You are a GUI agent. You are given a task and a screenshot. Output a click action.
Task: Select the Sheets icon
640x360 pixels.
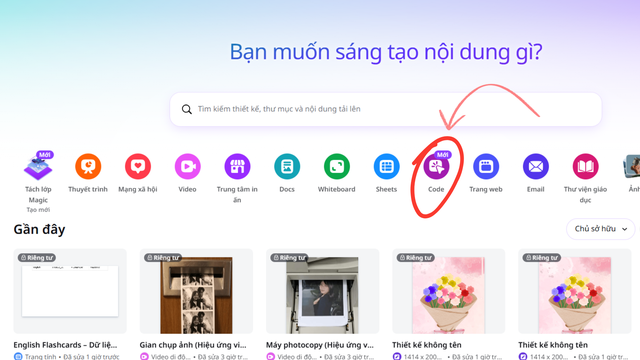[x=386, y=167]
